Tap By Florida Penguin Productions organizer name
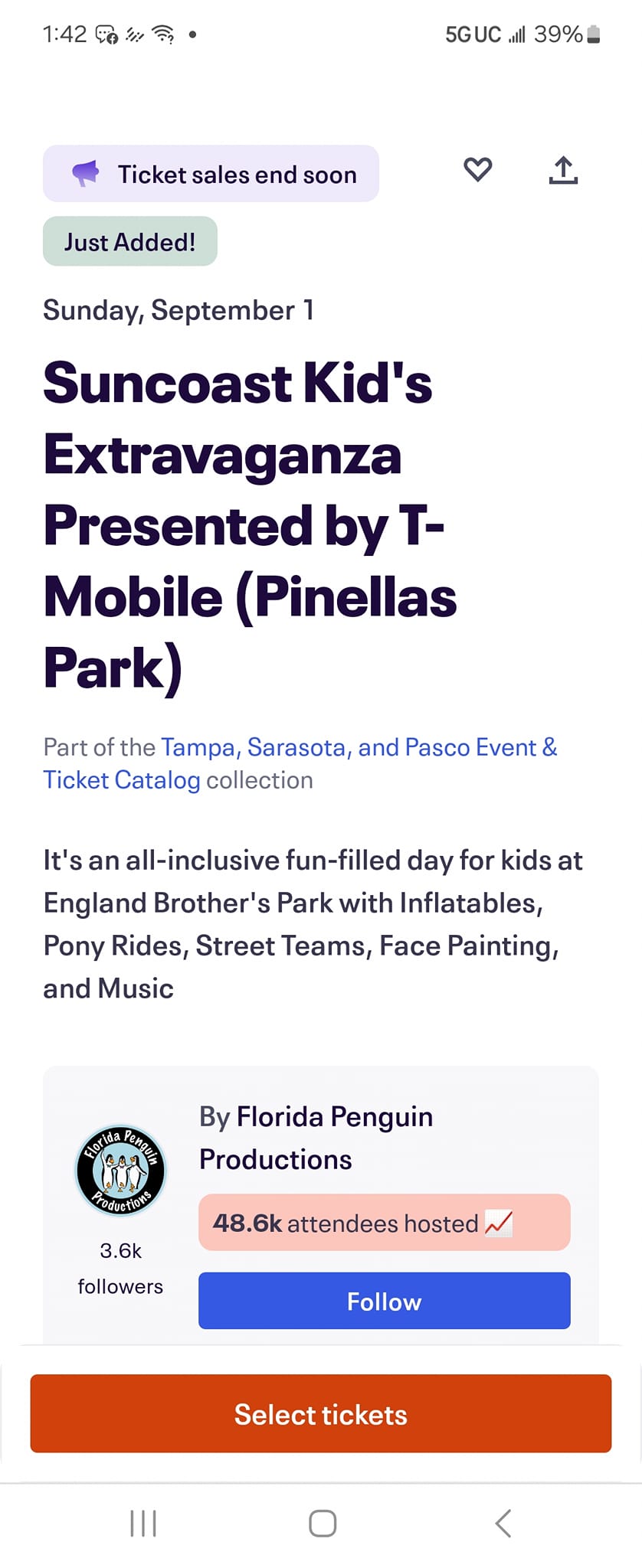The height and width of the screenshot is (1568, 642). coord(316,1138)
